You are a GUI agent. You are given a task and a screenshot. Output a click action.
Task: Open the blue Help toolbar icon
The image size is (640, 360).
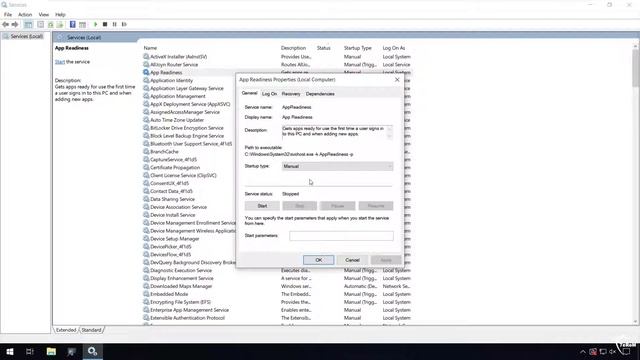[73, 24]
